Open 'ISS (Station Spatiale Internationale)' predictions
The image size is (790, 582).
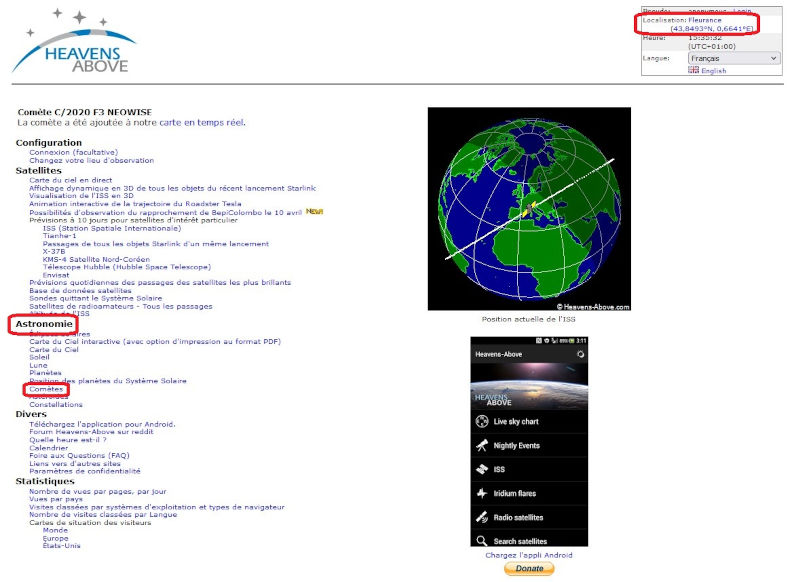112,228
